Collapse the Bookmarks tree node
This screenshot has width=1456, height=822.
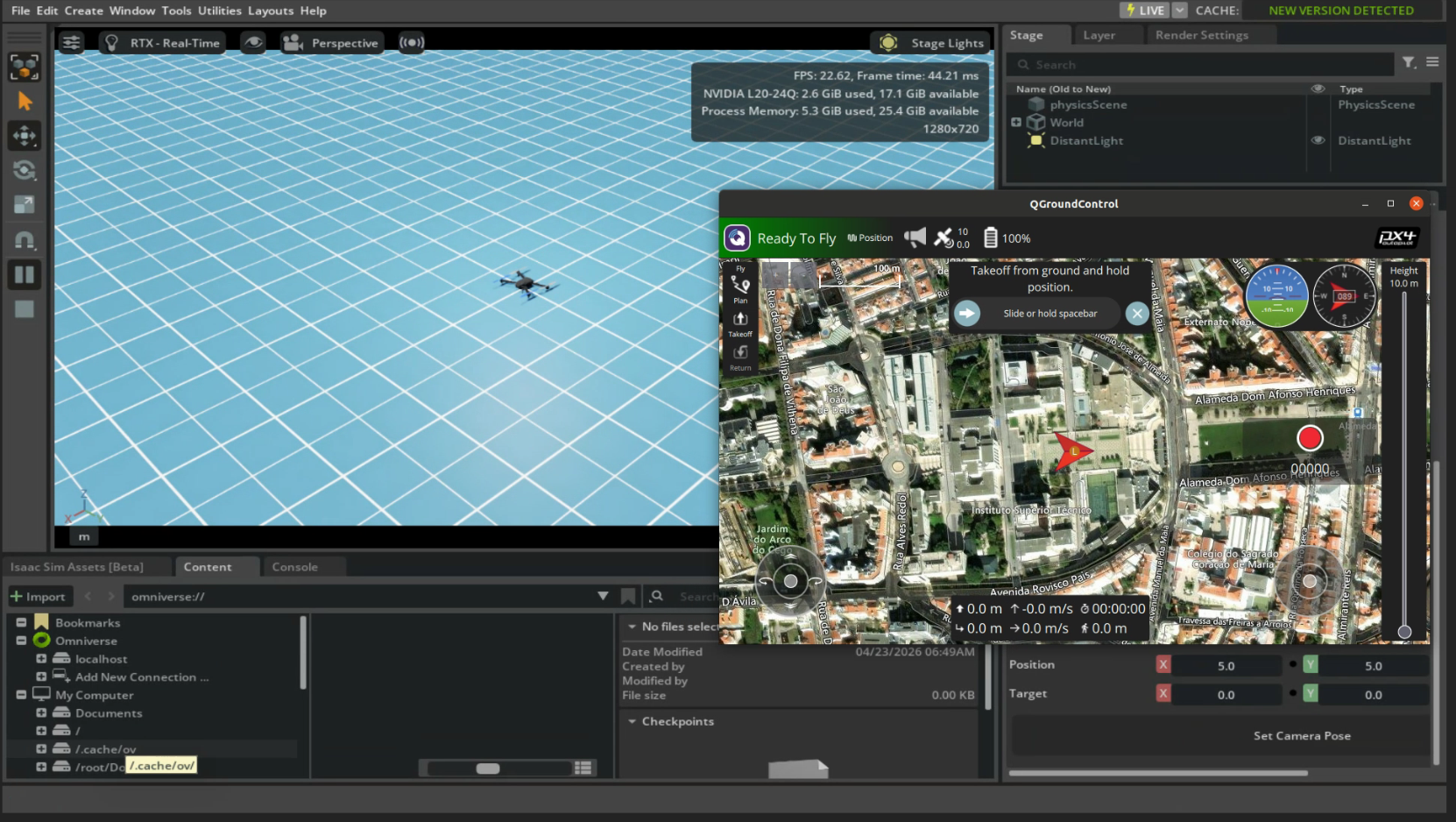click(x=21, y=623)
